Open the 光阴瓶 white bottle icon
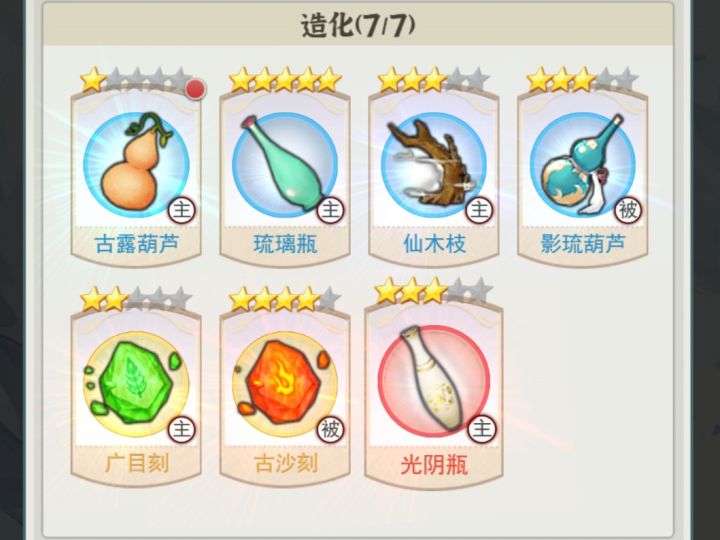720x540 pixels. pyautogui.click(x=434, y=382)
